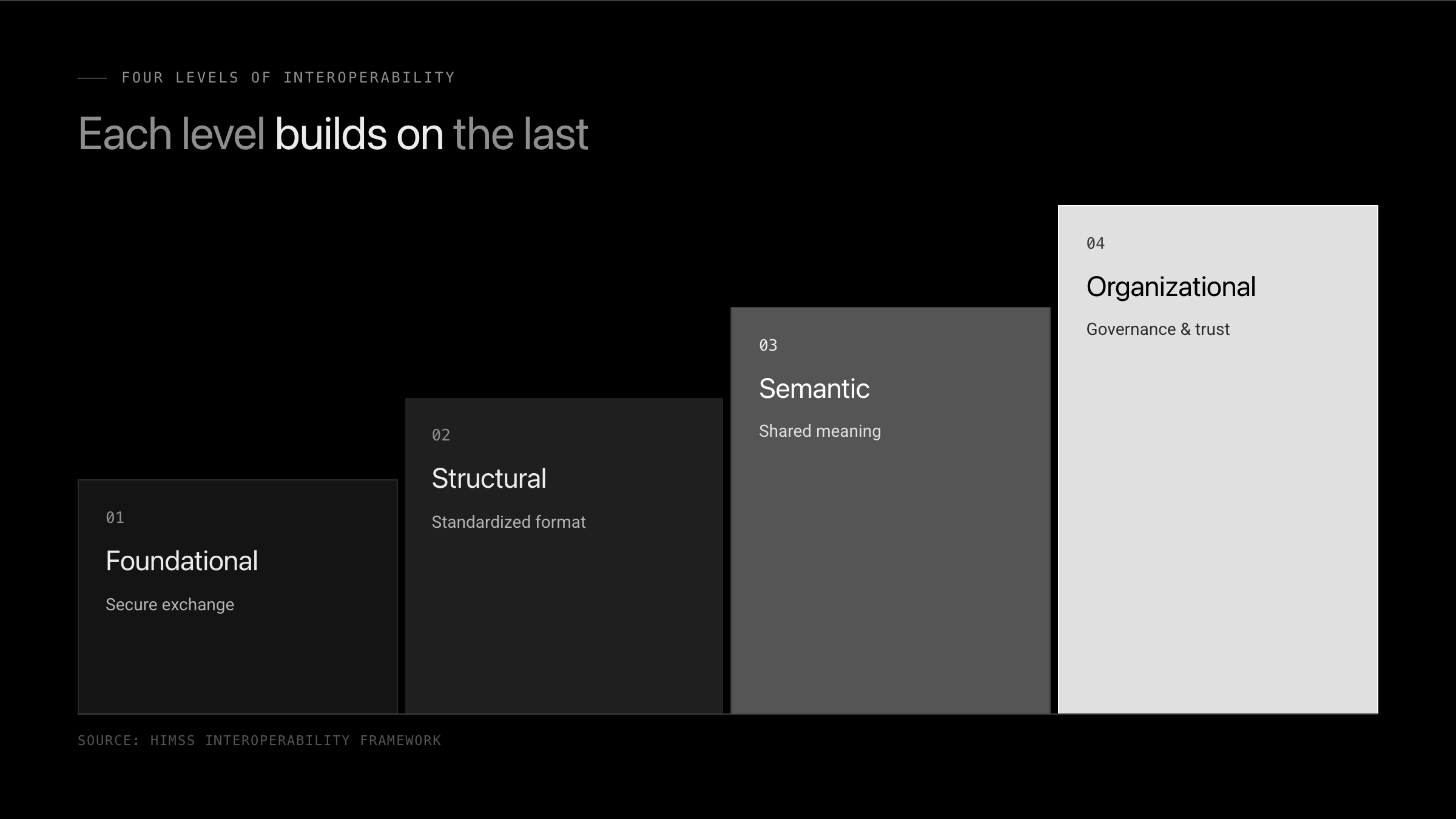Click the HIMSS Interoperability Framework source line
This screenshot has height=819, width=1456.
tap(259, 740)
